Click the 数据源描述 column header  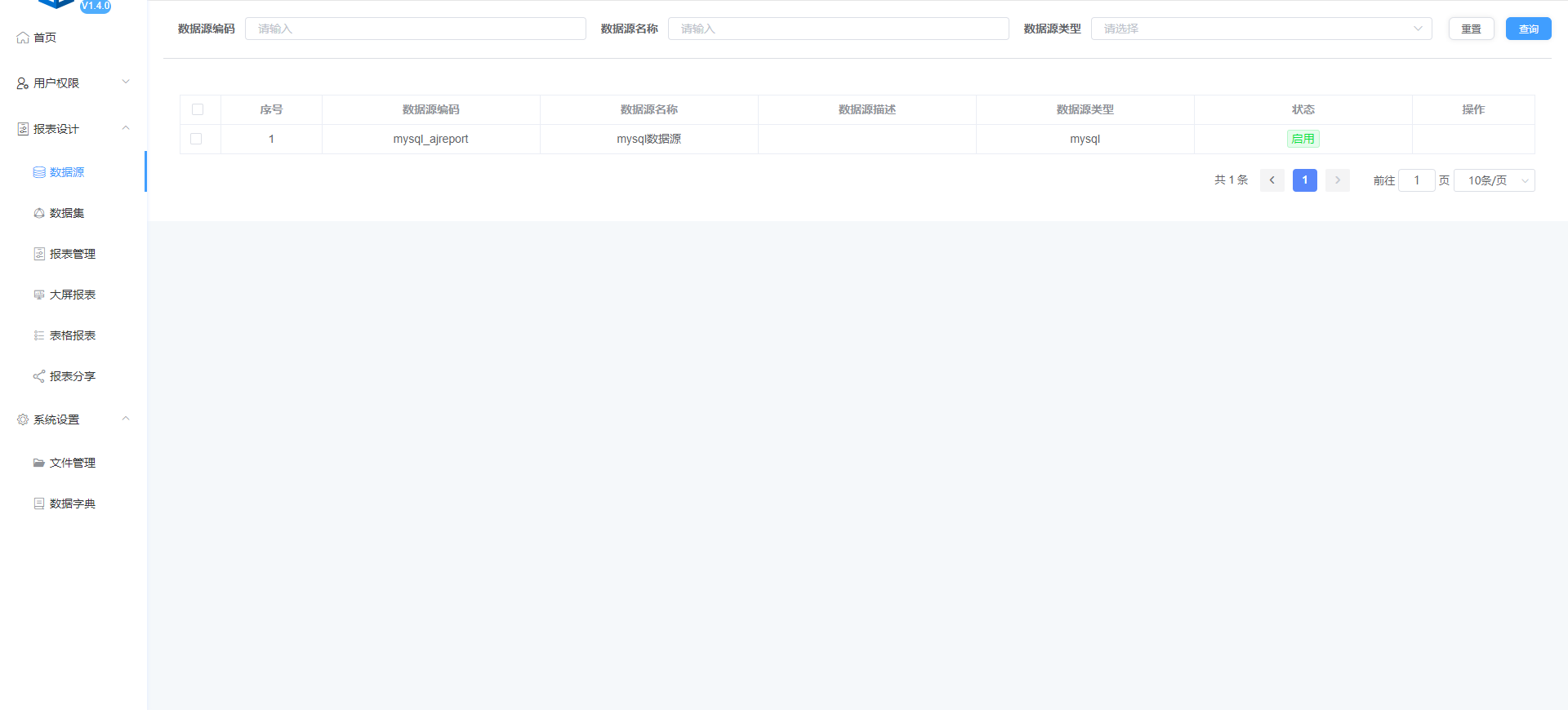coord(867,109)
